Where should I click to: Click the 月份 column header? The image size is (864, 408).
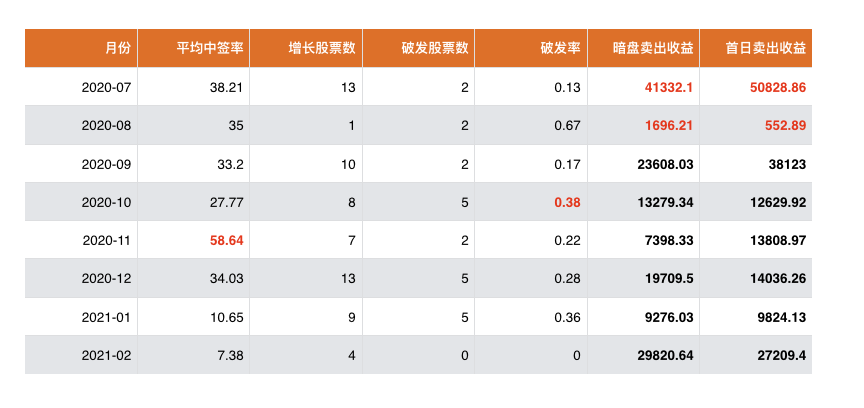click(116, 49)
